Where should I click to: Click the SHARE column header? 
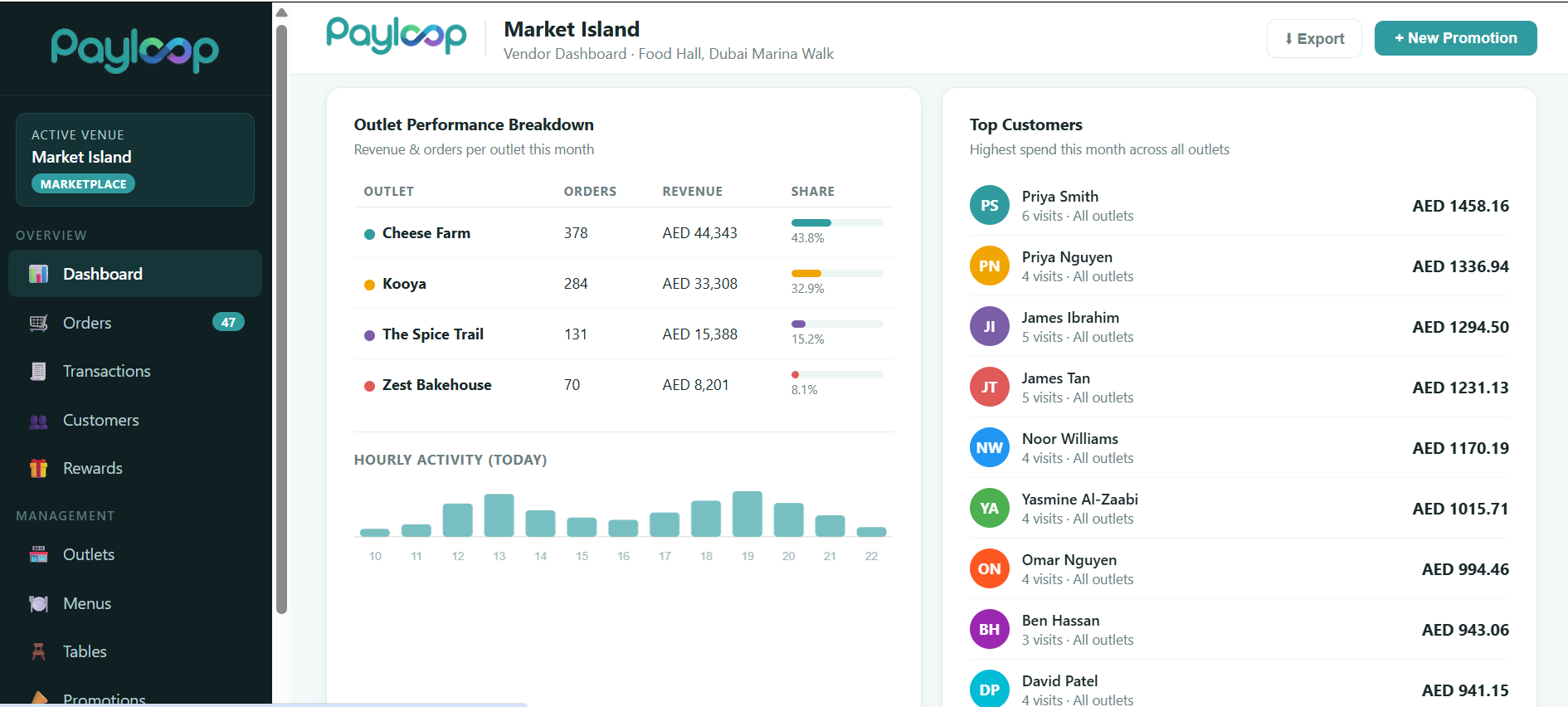813,192
